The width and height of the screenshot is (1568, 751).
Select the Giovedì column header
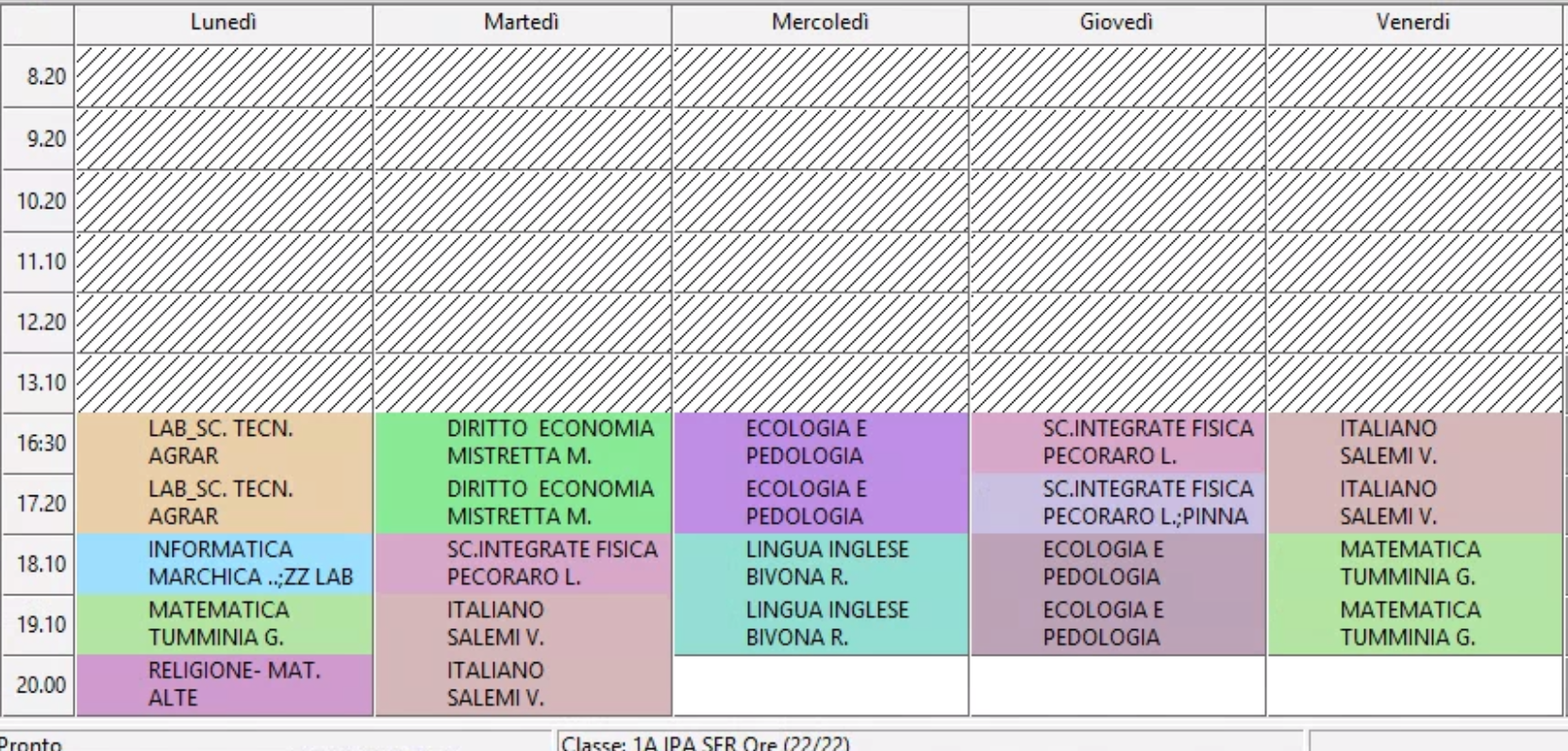(x=1117, y=23)
